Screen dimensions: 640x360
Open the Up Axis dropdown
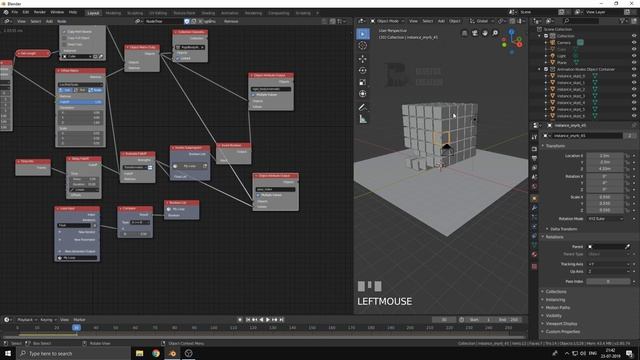(x=608, y=271)
